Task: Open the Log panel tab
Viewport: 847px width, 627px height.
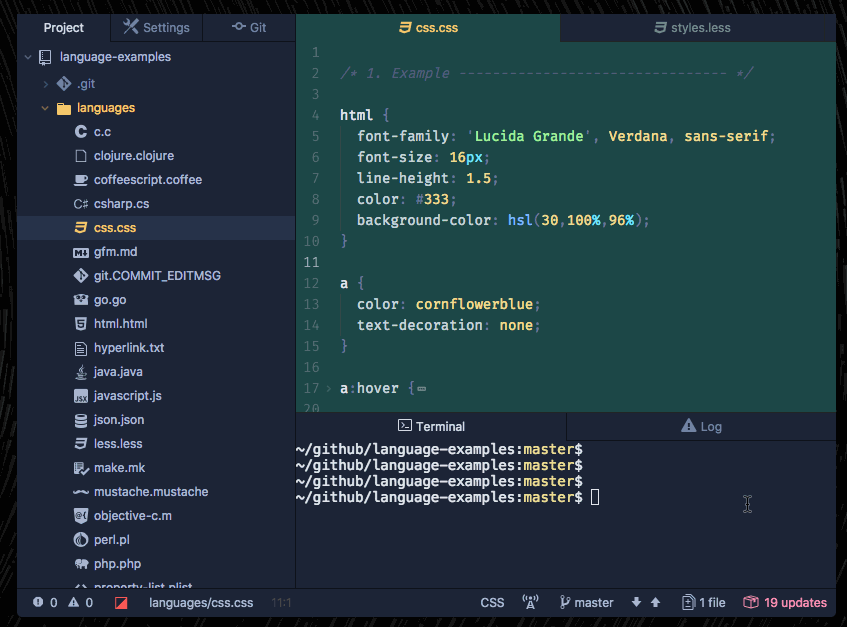Action: coord(701,426)
